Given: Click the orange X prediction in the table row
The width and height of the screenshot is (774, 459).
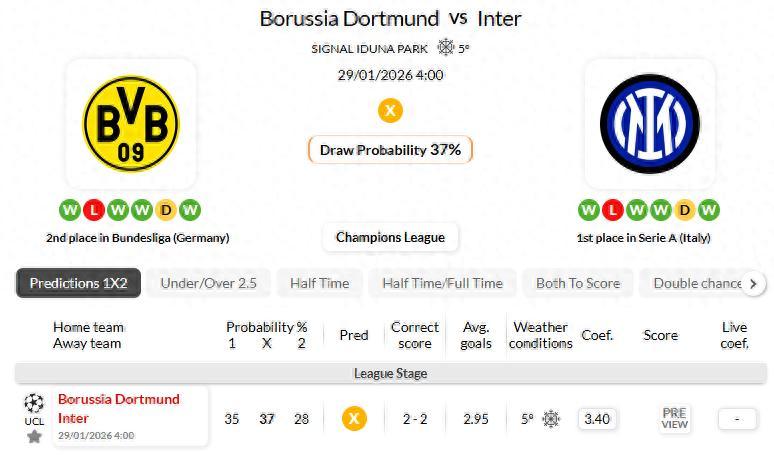Looking at the screenshot, I should (354, 418).
